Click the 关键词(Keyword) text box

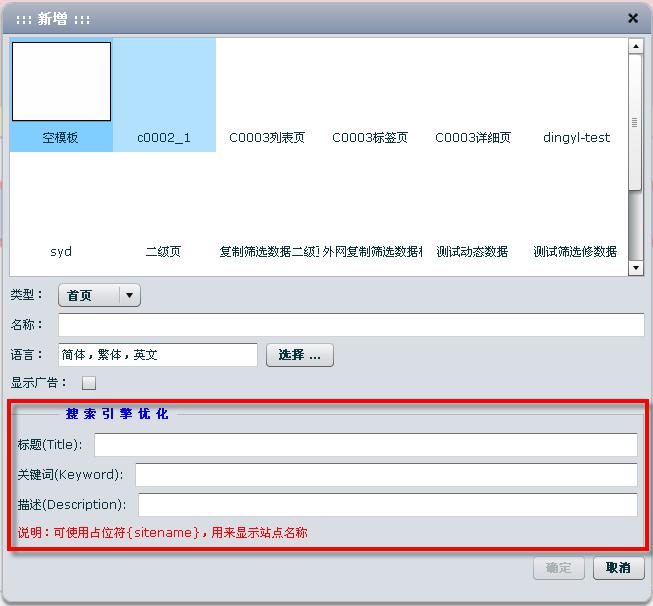(386, 475)
